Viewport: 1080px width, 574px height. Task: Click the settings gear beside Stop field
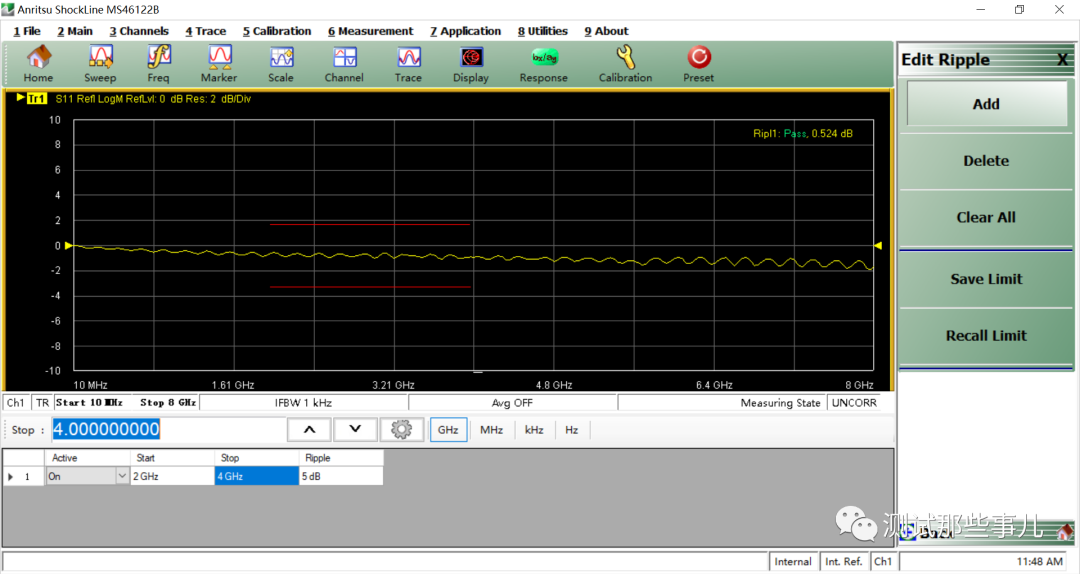(402, 429)
